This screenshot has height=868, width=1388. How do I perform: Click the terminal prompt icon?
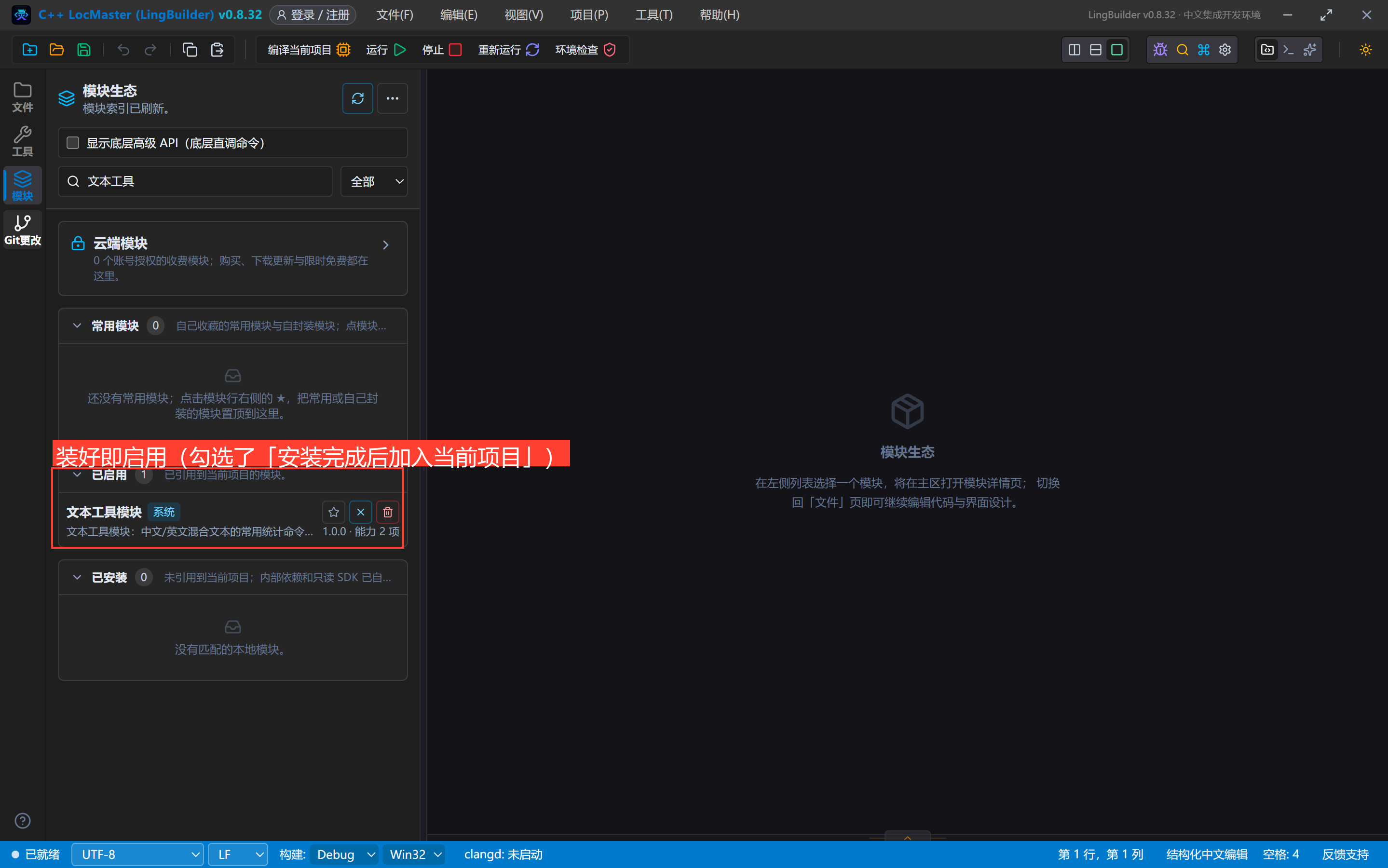[1289, 50]
